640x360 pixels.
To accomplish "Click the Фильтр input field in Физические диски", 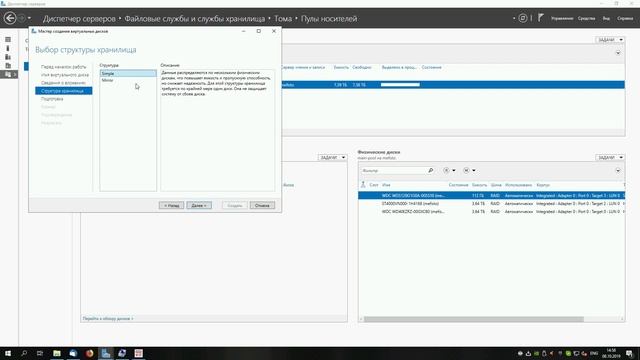I will [x=394, y=171].
